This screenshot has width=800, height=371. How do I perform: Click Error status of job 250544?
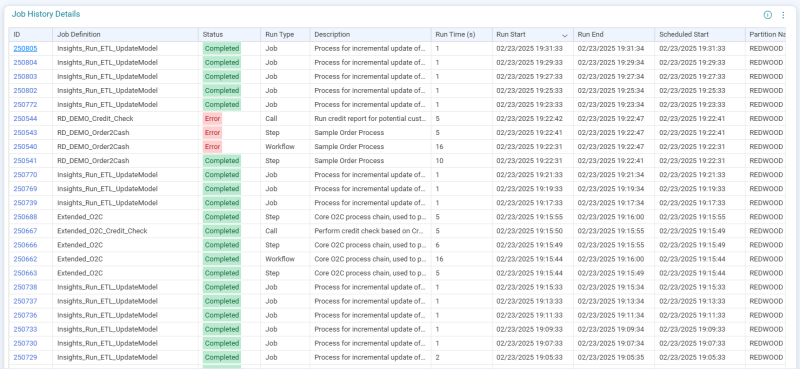coord(212,118)
